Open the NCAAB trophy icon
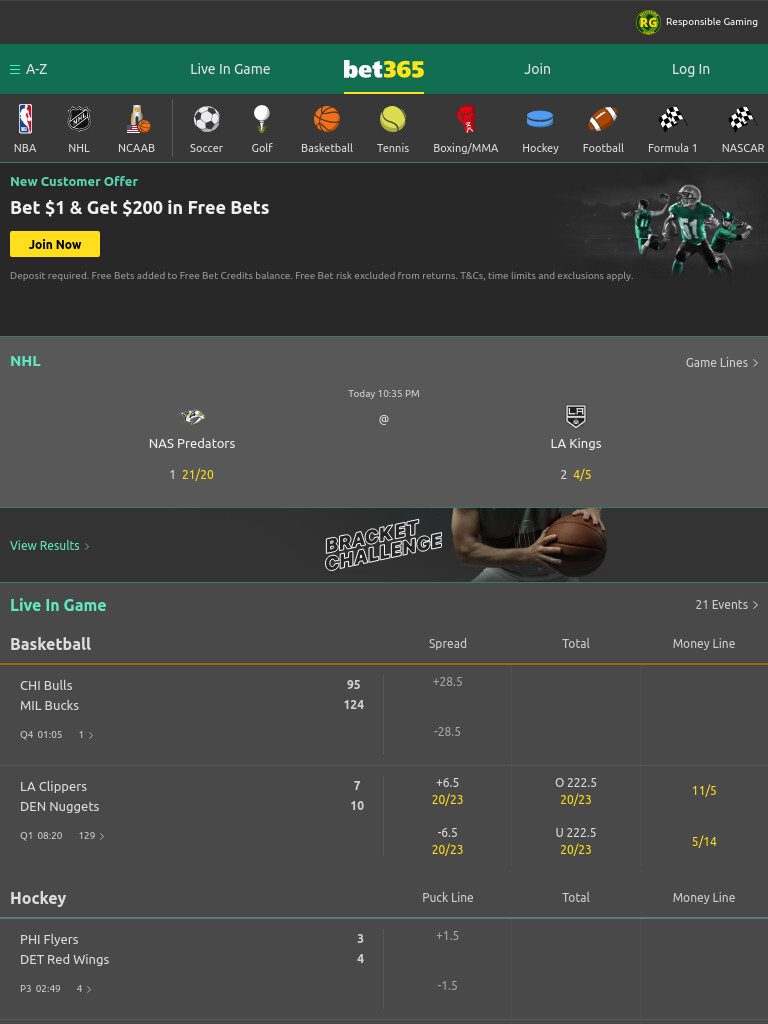Viewport: 768px width, 1024px height. [137, 120]
